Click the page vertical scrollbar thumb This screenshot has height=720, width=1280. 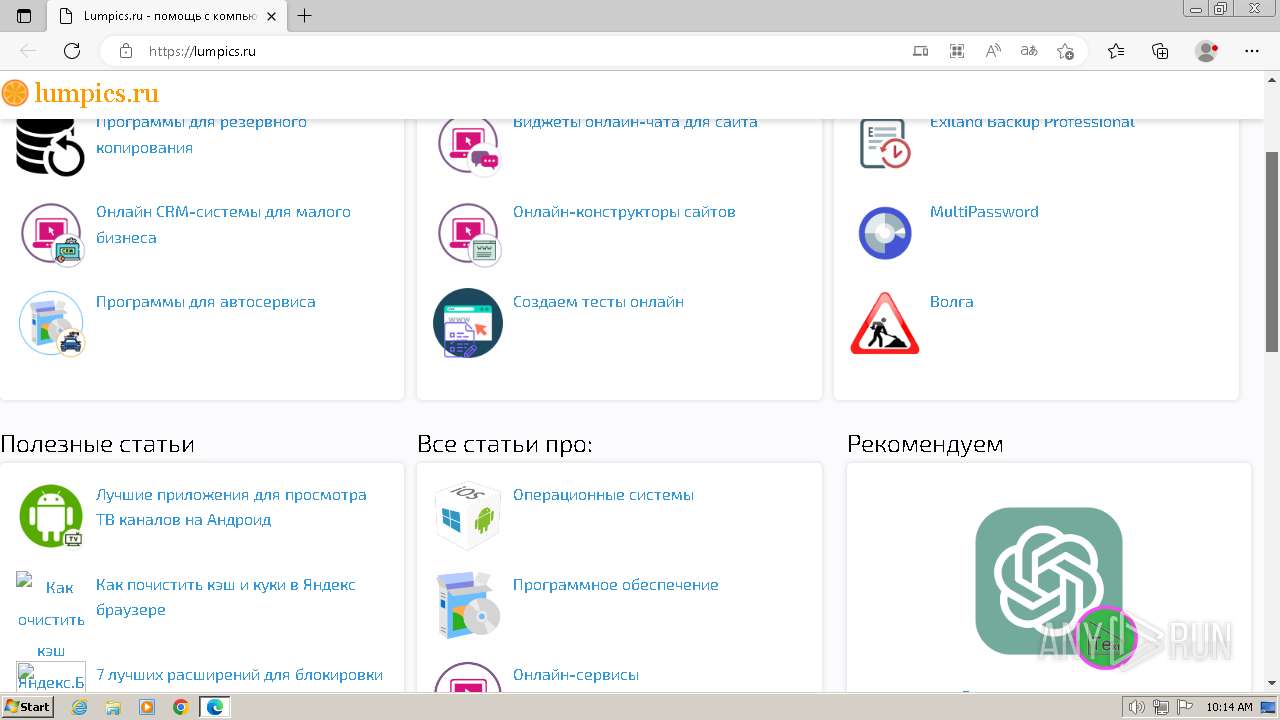click(1271, 250)
